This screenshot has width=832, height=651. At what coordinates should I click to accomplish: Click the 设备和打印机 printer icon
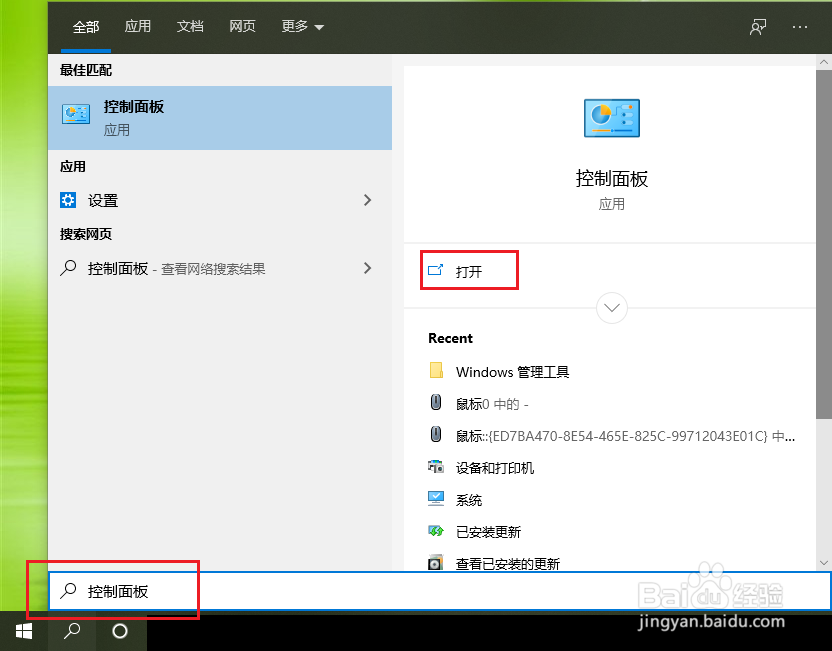click(436, 466)
